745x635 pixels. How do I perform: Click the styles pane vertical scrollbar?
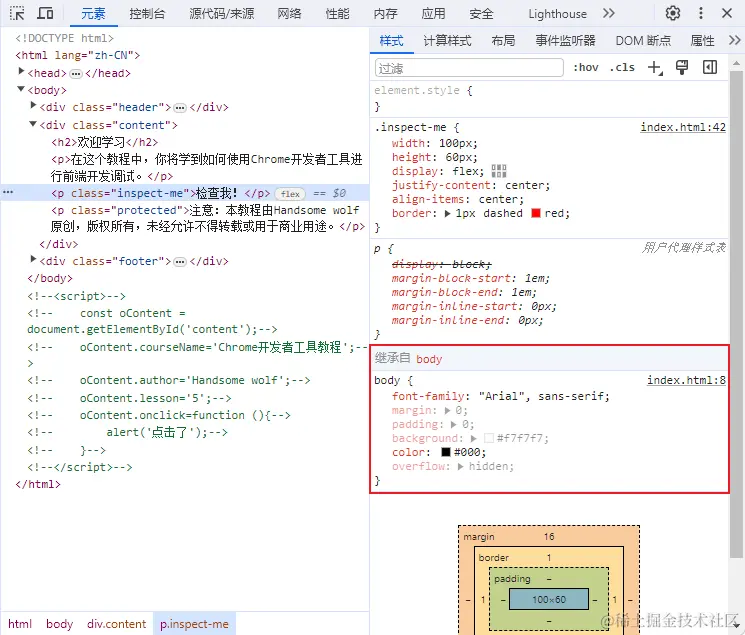(736, 314)
